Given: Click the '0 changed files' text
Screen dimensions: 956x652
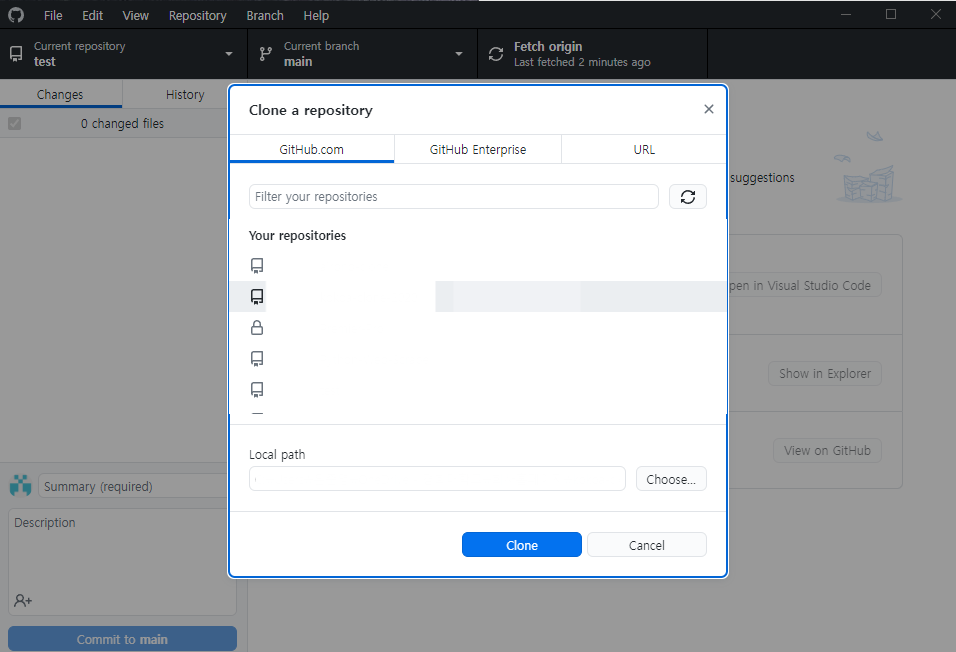Looking at the screenshot, I should 122,123.
